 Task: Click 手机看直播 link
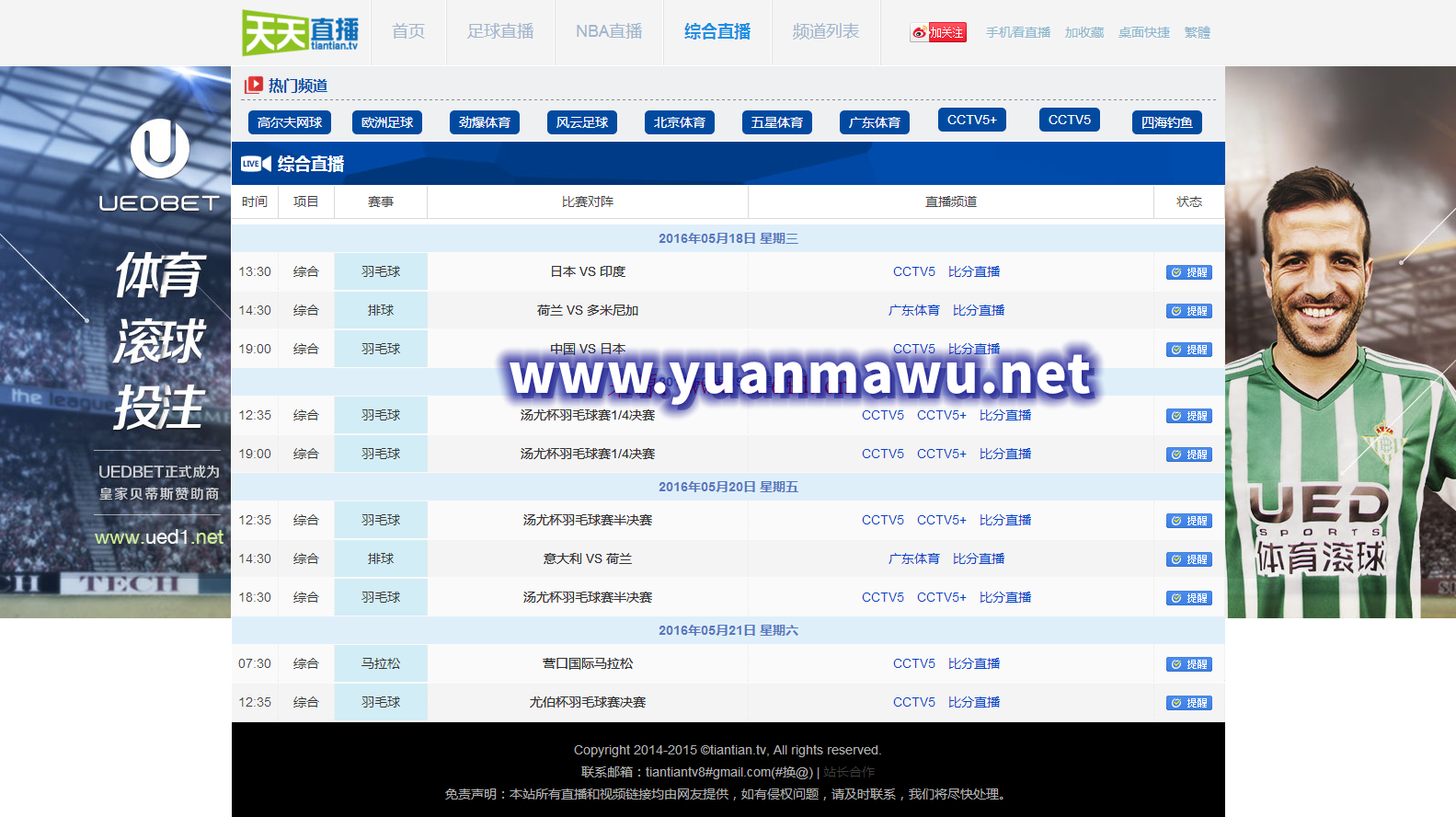click(1018, 32)
